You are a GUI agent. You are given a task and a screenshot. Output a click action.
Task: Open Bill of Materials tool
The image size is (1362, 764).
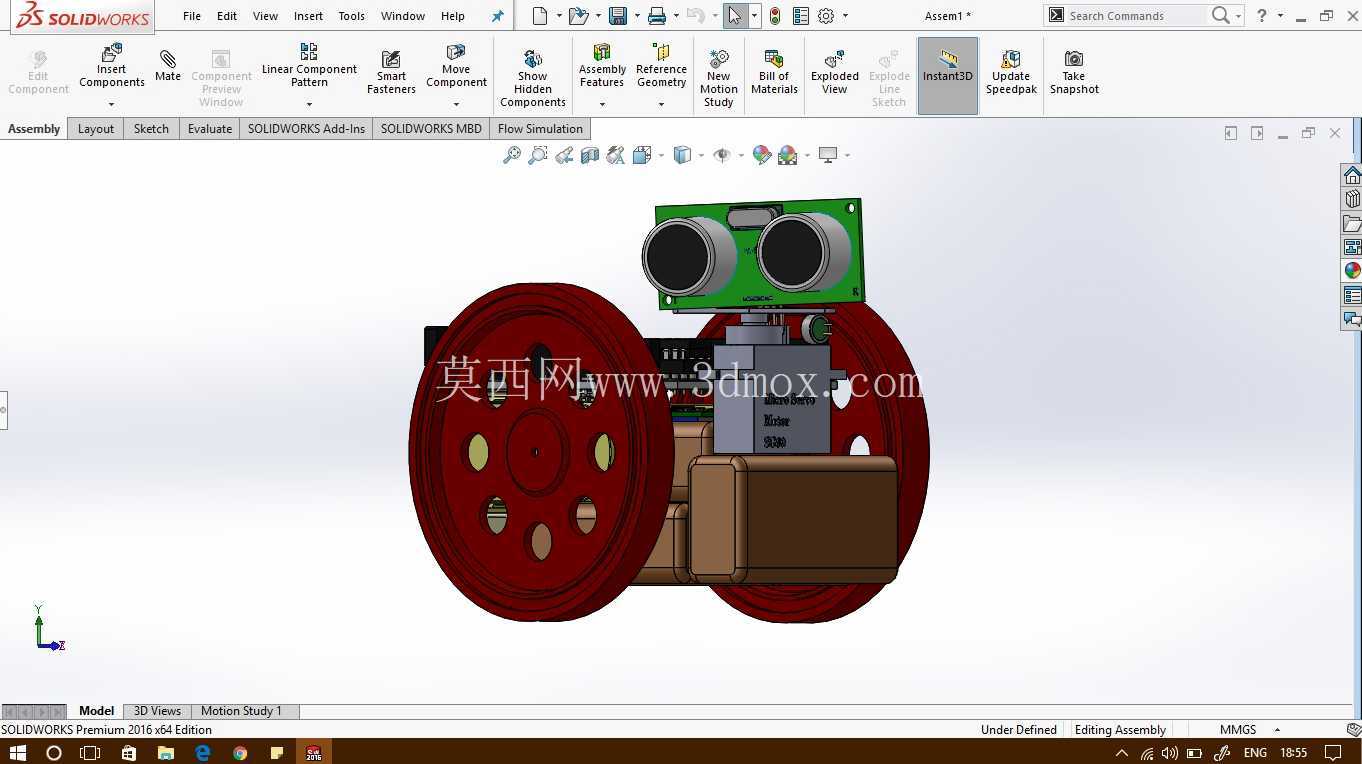[774, 71]
